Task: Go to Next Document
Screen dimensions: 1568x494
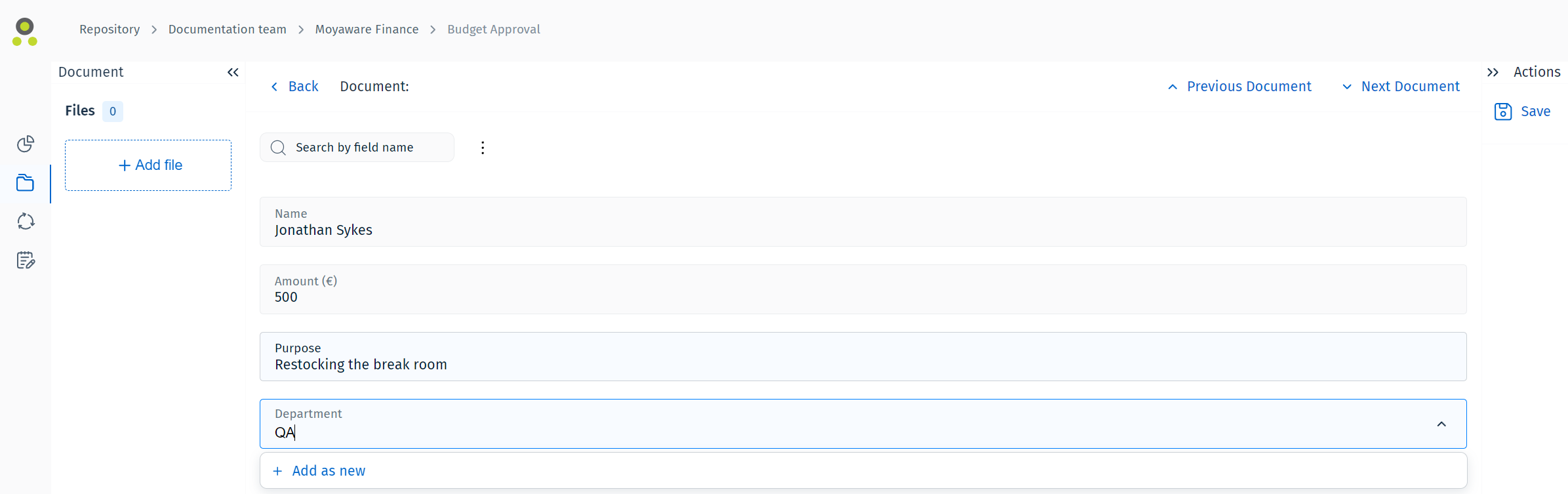Action: [1401, 87]
